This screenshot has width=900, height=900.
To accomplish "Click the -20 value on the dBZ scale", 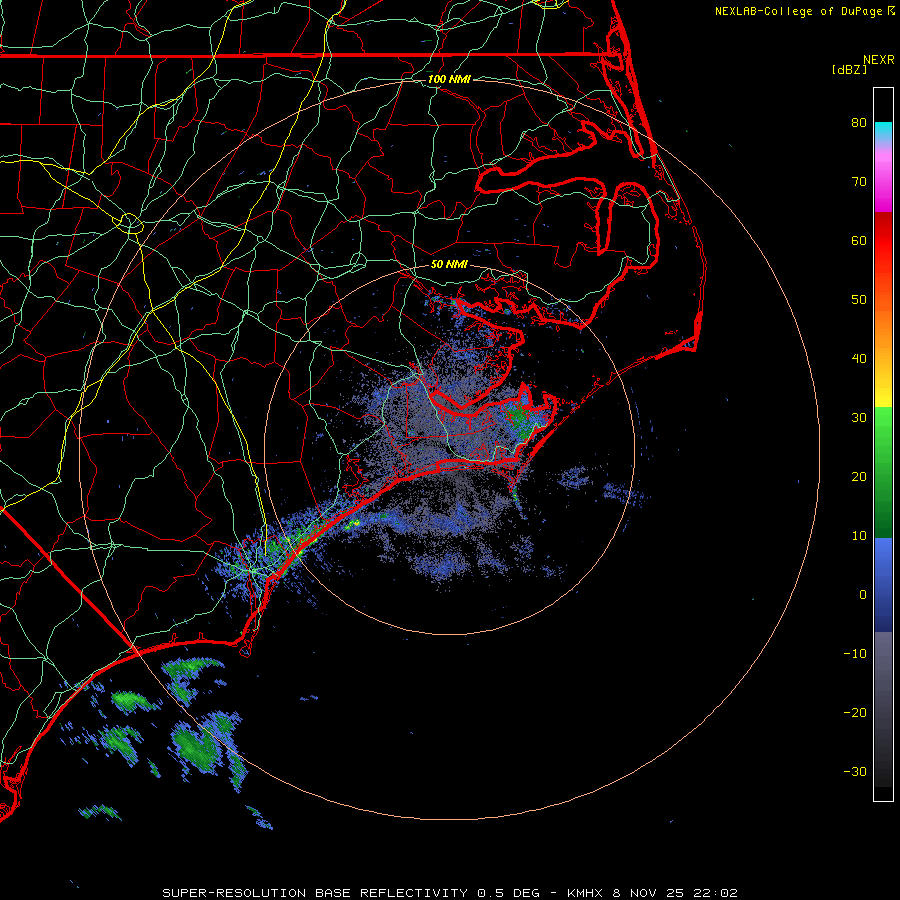I will [855, 713].
